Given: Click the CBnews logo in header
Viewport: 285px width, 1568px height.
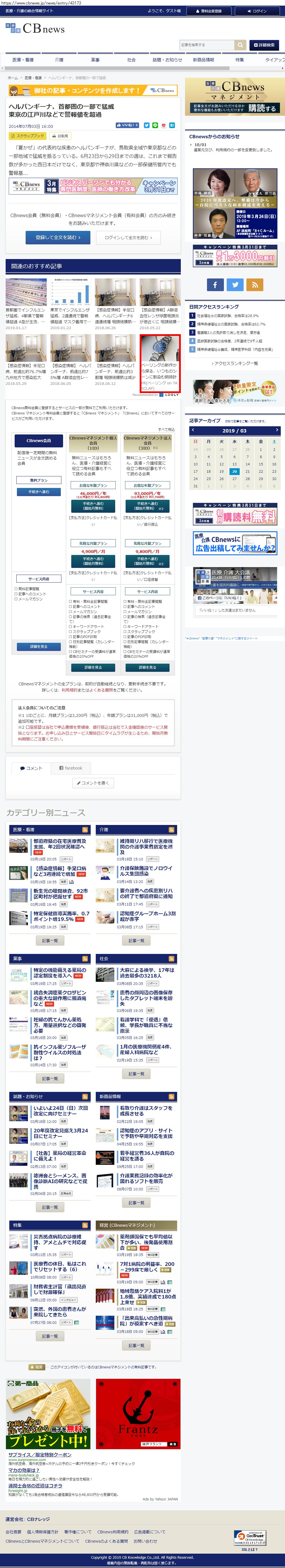Looking at the screenshot, I should click(35, 29).
